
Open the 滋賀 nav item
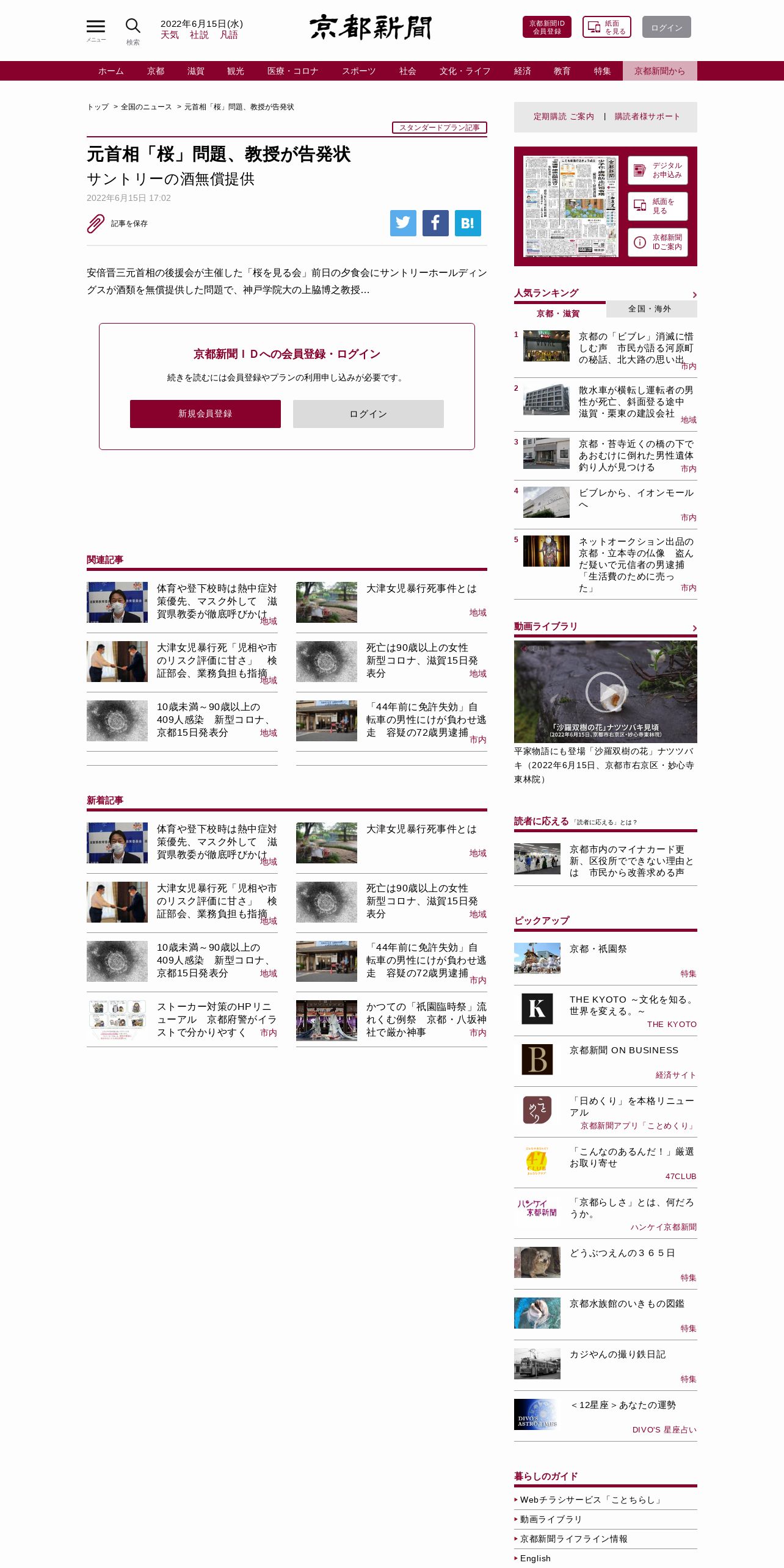pos(195,71)
